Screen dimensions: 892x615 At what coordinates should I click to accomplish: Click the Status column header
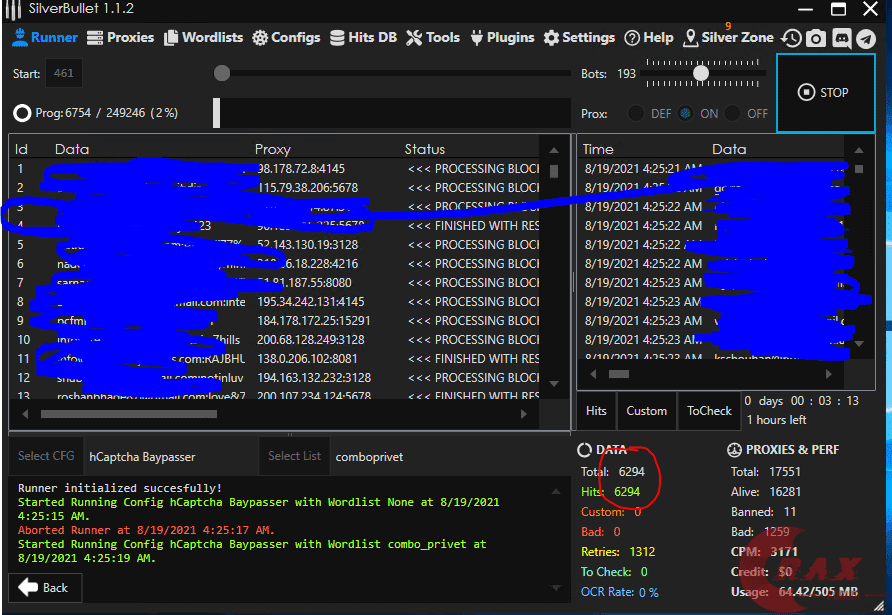point(424,149)
